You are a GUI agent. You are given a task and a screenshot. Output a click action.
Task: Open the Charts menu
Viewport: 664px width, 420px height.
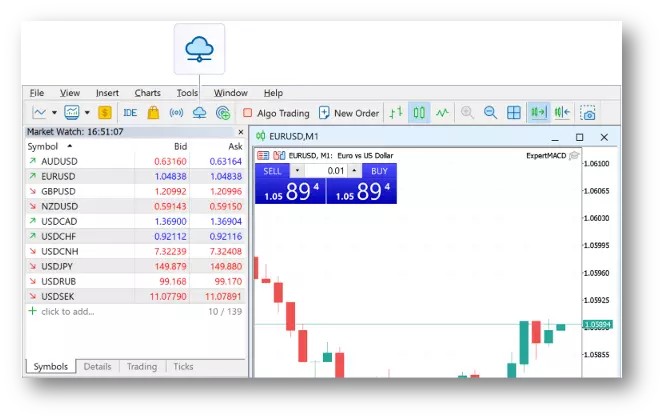pyautogui.click(x=147, y=93)
